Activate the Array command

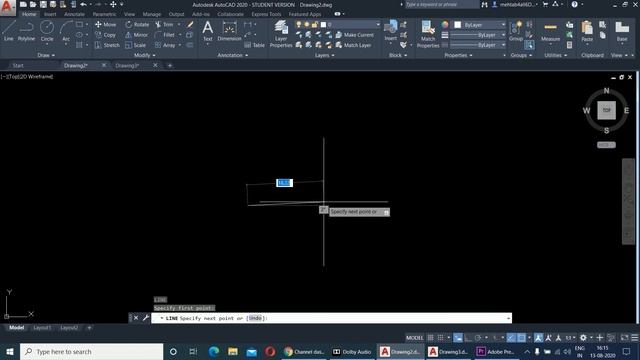click(165, 45)
